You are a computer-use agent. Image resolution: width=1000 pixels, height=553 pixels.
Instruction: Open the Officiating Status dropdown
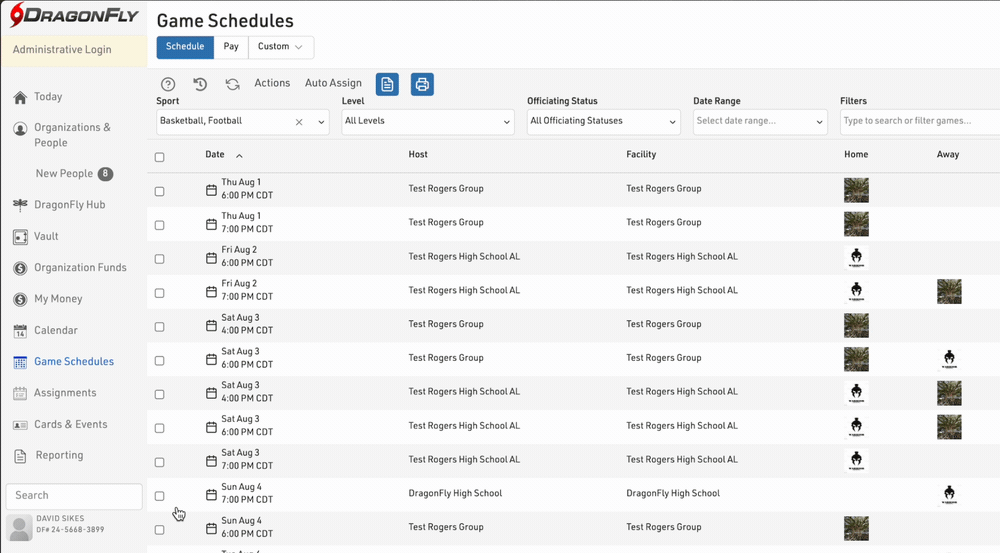[603, 122]
